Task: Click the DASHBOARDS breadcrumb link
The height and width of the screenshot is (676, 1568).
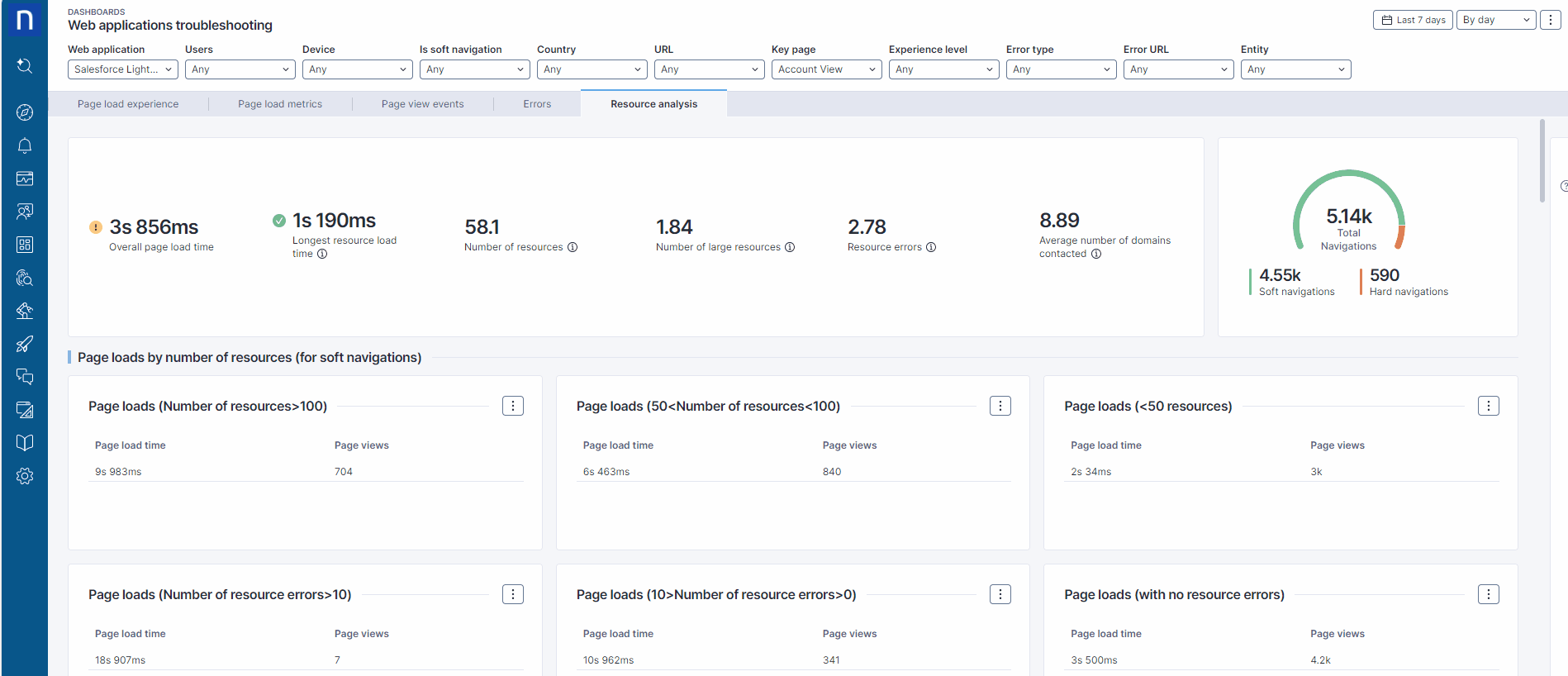Action: tap(97, 12)
